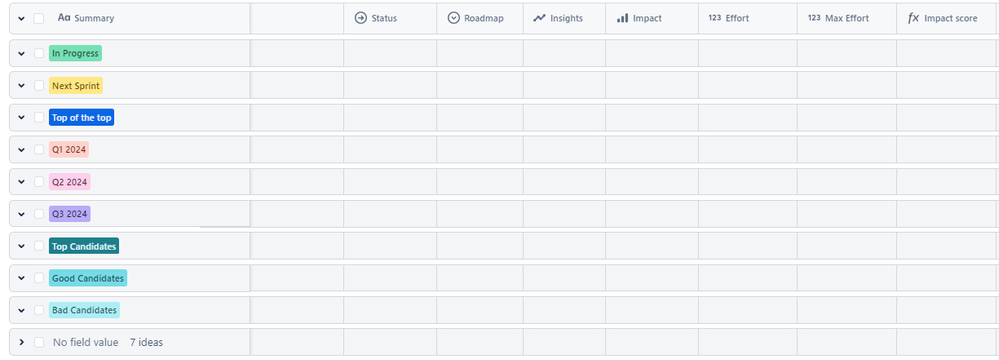Check the In Progress group checkbox

click(x=39, y=53)
